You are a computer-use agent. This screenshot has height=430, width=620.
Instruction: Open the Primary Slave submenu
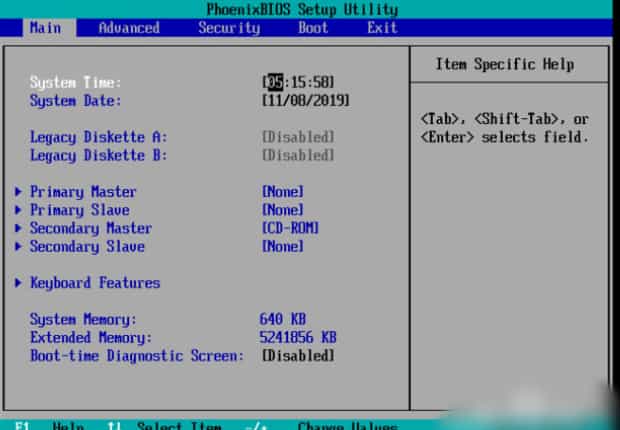coord(79,210)
